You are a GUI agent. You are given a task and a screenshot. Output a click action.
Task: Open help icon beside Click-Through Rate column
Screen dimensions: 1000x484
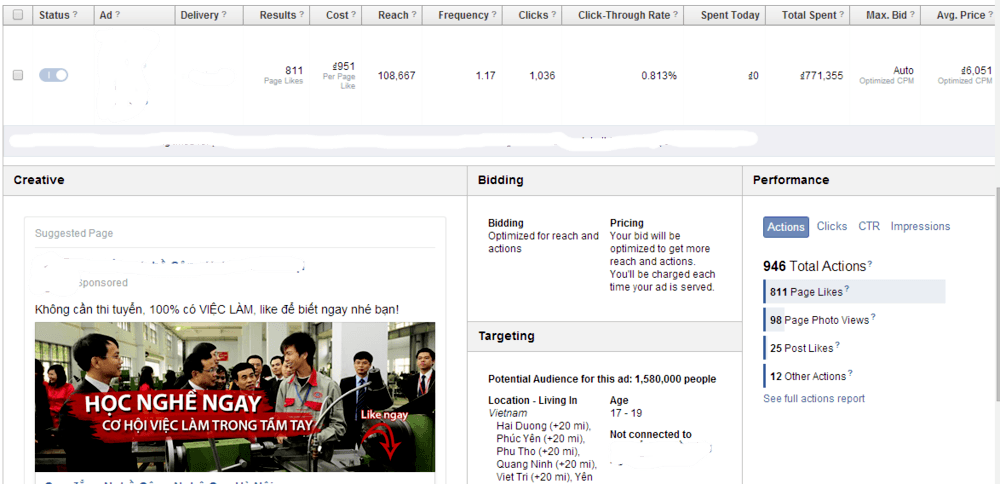pos(675,15)
